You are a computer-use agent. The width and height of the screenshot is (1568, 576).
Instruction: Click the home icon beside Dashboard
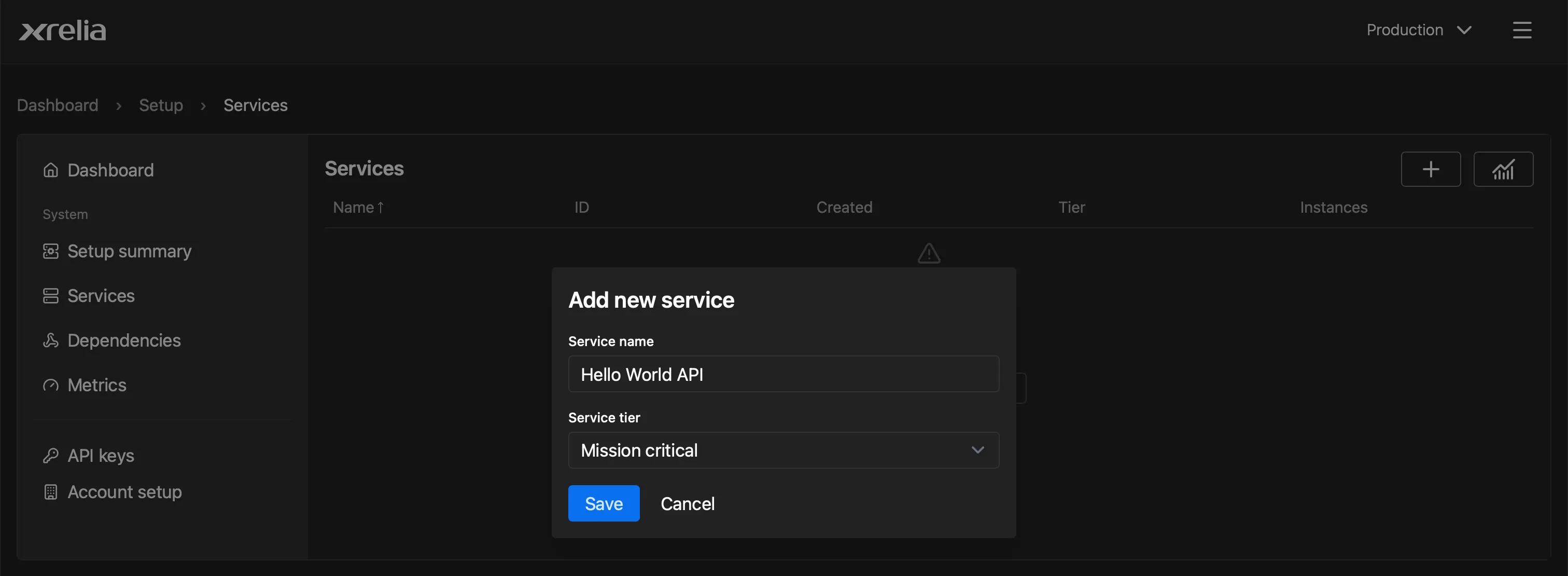coord(50,170)
